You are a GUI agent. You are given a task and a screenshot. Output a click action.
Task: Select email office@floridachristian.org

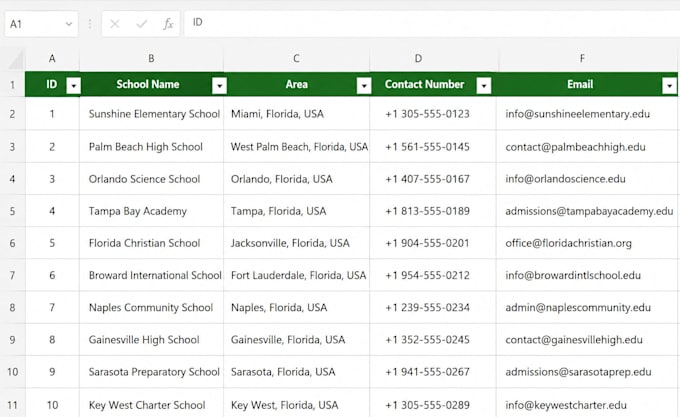[x=569, y=243]
